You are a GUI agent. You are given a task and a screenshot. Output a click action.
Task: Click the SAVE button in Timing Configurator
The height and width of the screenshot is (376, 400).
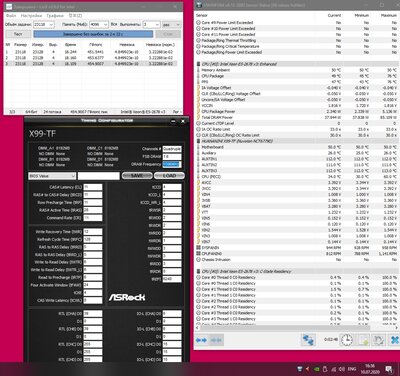point(137,176)
